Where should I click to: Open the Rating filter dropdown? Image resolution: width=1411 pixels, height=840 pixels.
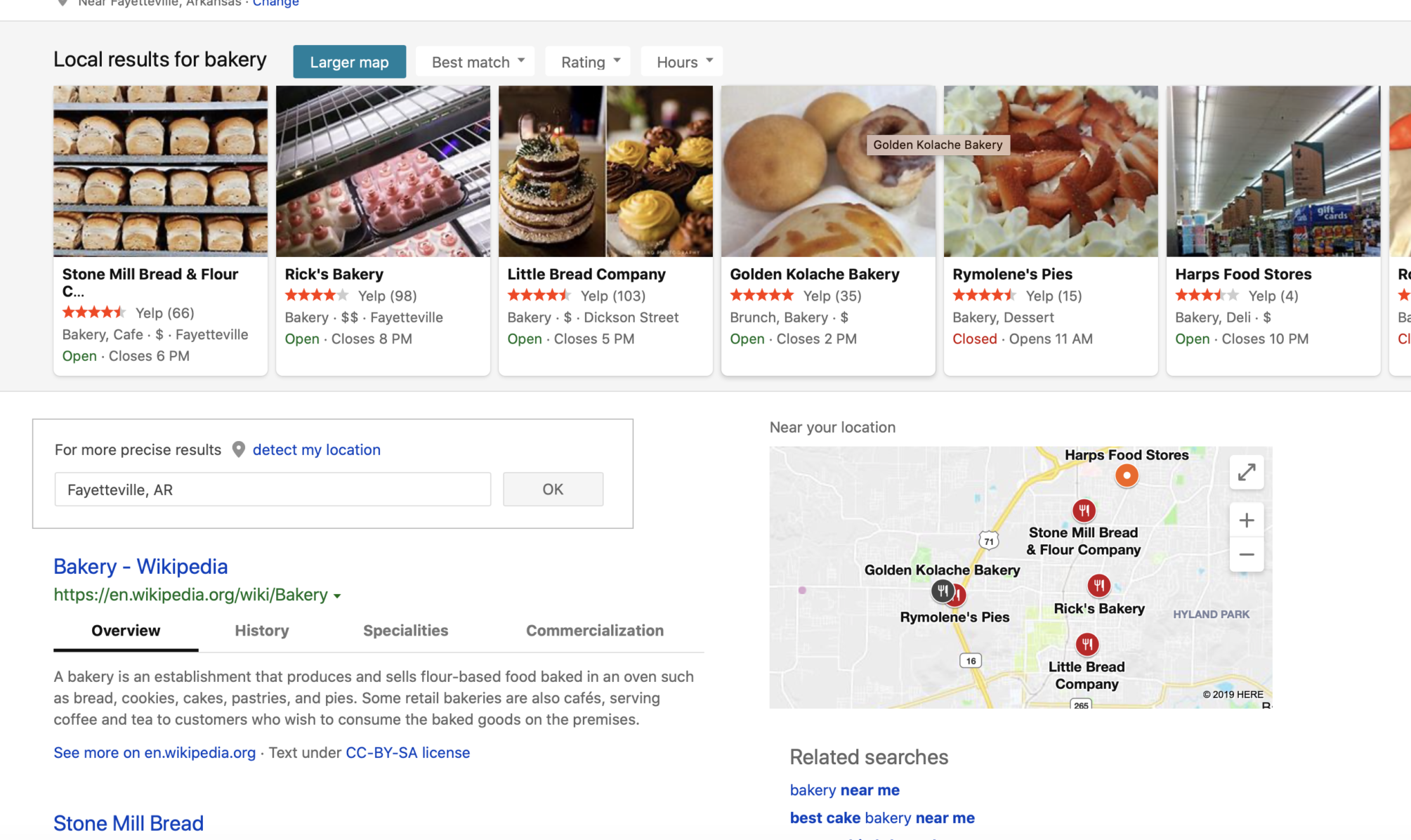click(588, 62)
